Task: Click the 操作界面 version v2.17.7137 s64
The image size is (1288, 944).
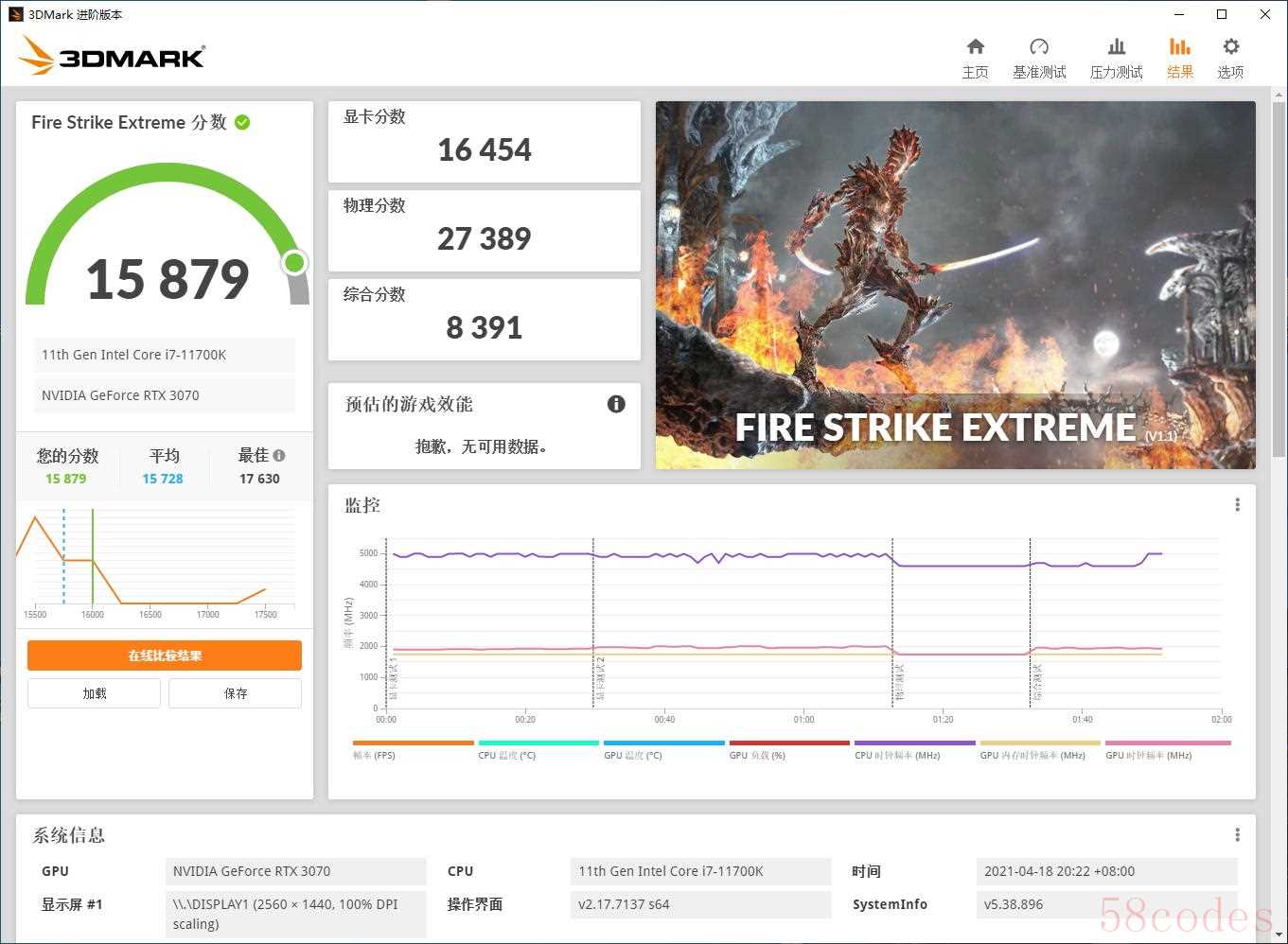Action: click(701, 904)
